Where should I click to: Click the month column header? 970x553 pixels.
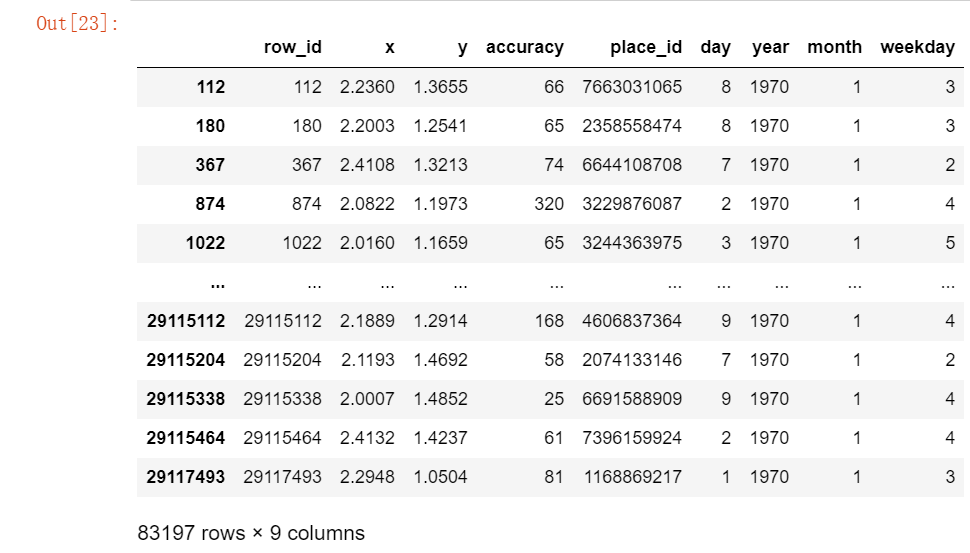click(x=835, y=47)
